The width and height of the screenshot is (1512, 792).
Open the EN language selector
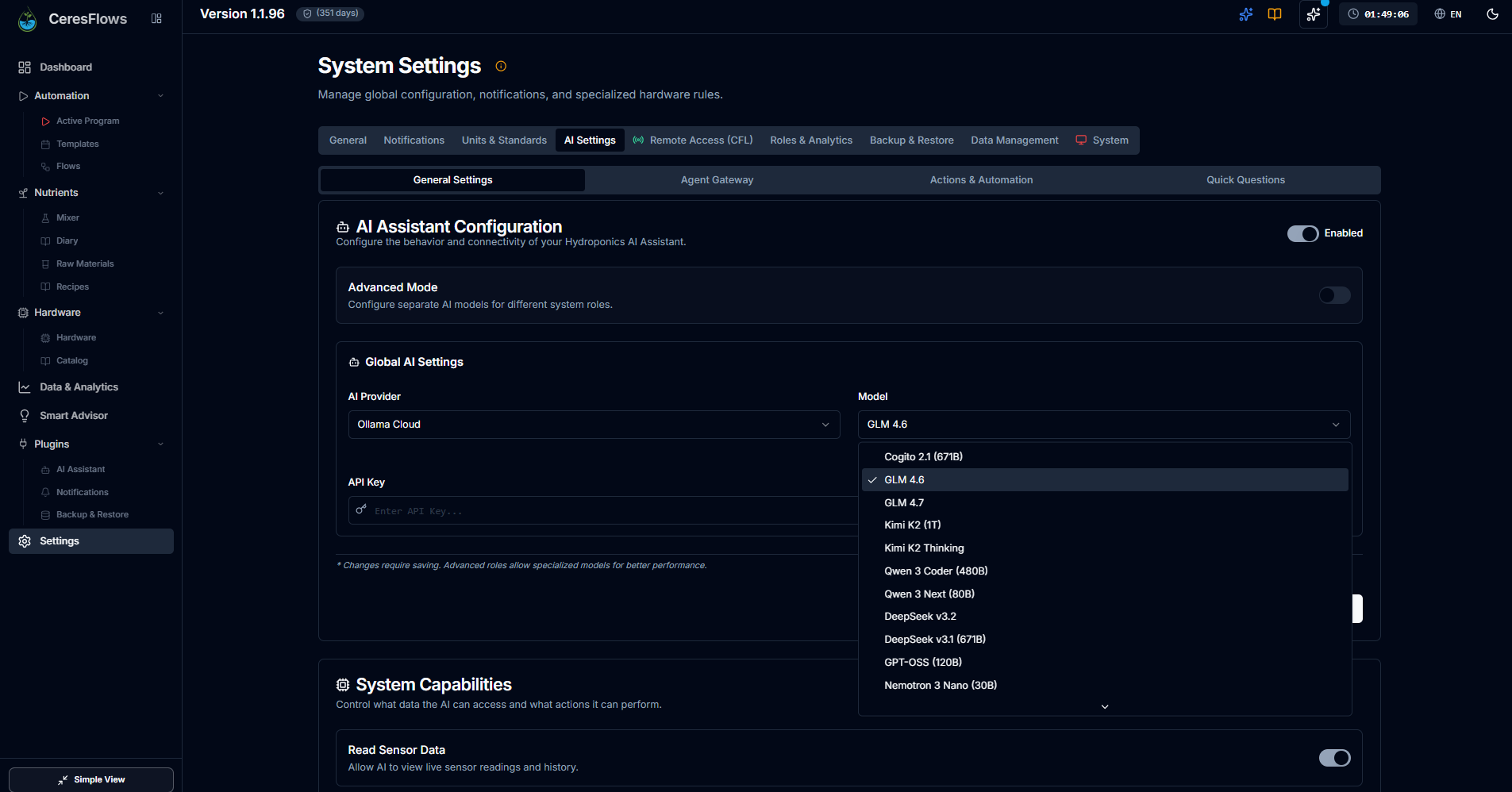coord(1449,14)
